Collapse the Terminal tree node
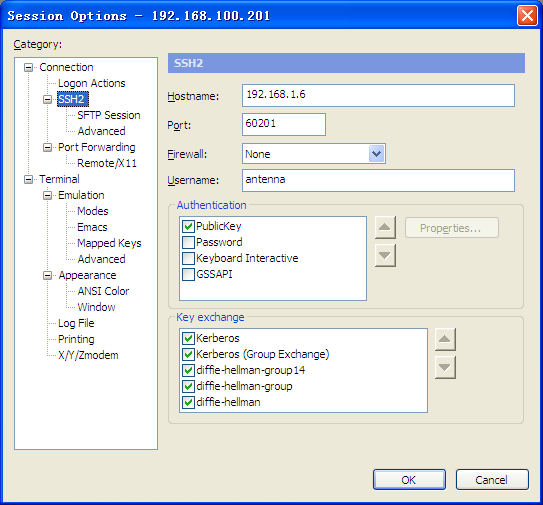 tap(28, 179)
